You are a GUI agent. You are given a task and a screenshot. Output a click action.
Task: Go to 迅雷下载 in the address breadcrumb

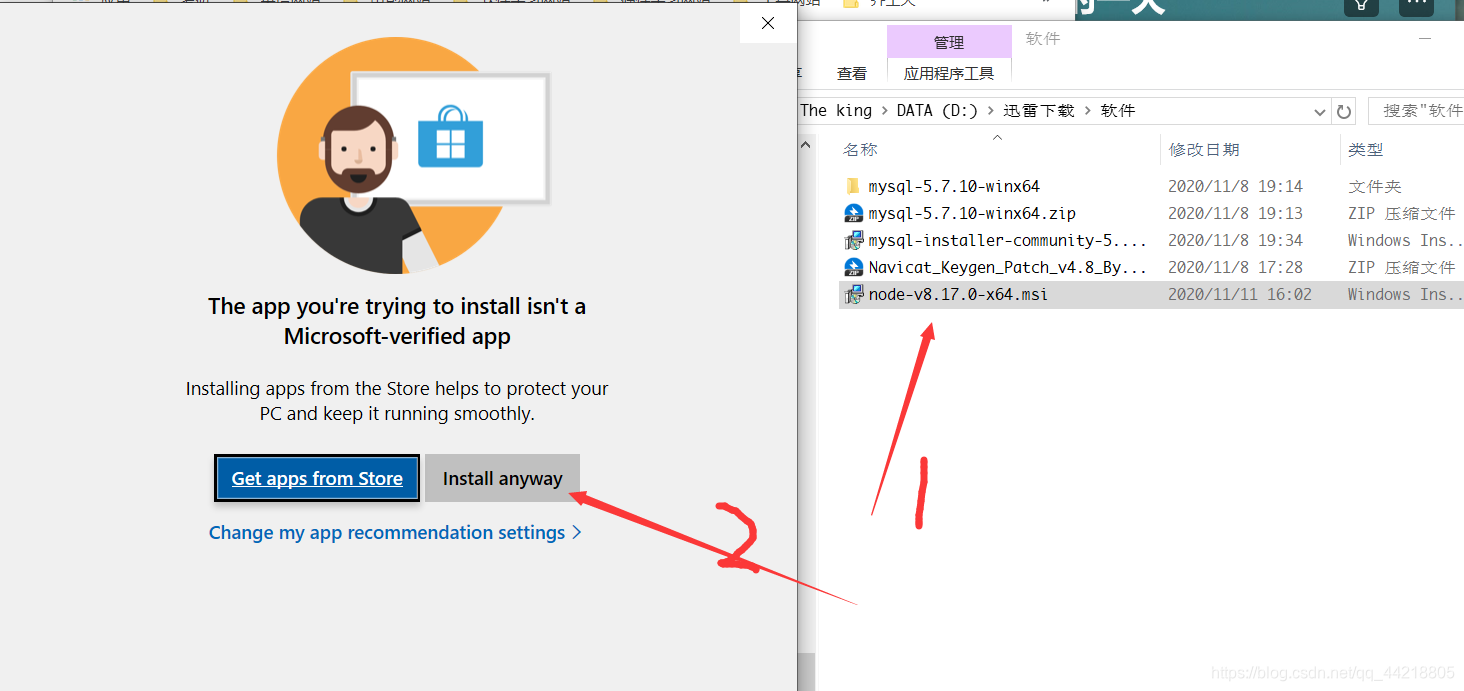click(1039, 110)
